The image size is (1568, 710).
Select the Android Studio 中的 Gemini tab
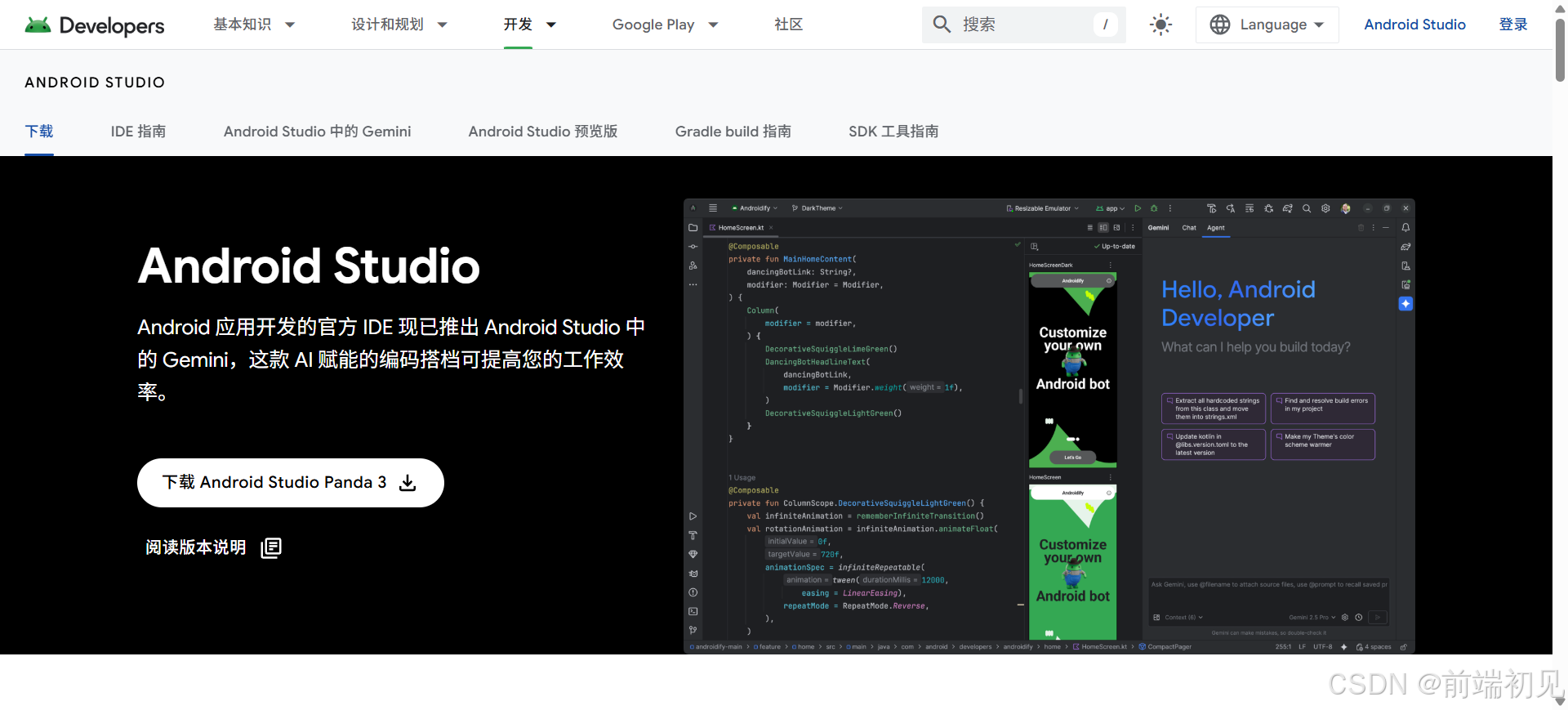pyautogui.click(x=317, y=132)
